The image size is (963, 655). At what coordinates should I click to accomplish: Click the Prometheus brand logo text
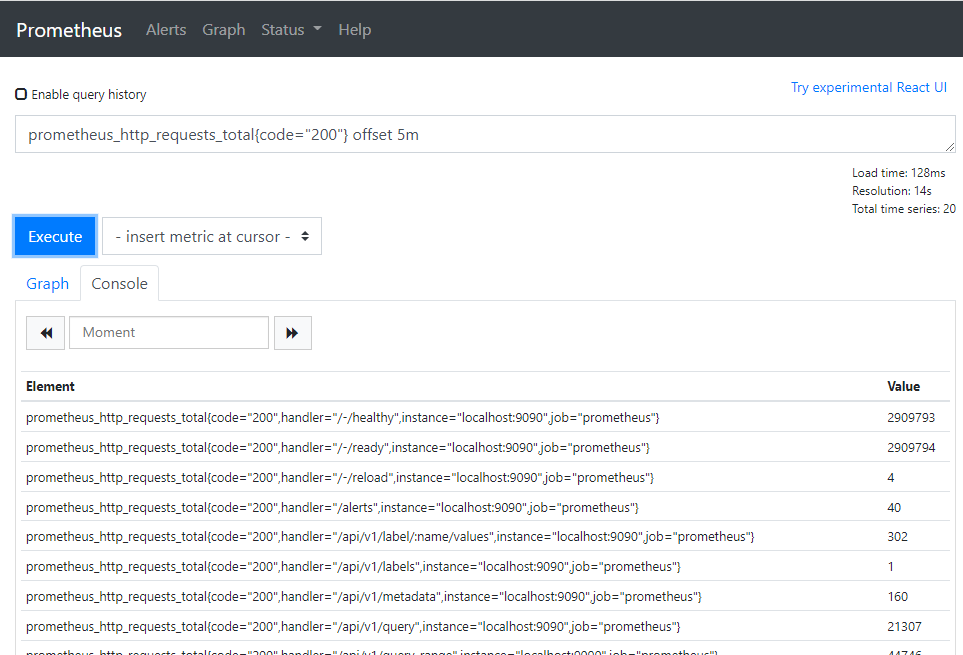click(69, 30)
